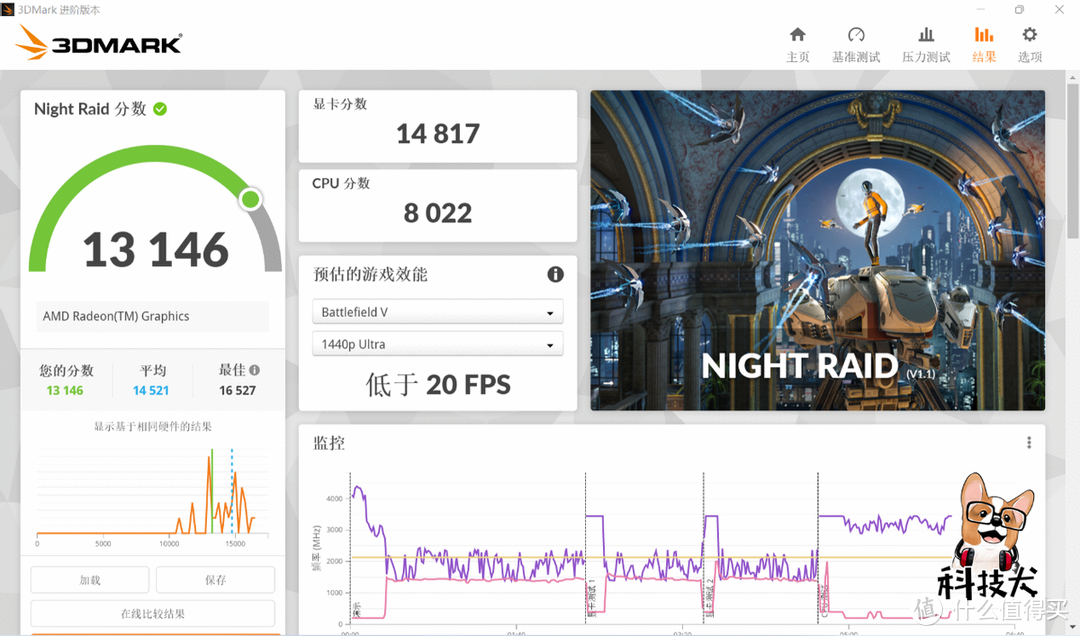This screenshot has height=636, width=1080.
Task: Click the CPU score 8 022
Action: click(x=438, y=213)
